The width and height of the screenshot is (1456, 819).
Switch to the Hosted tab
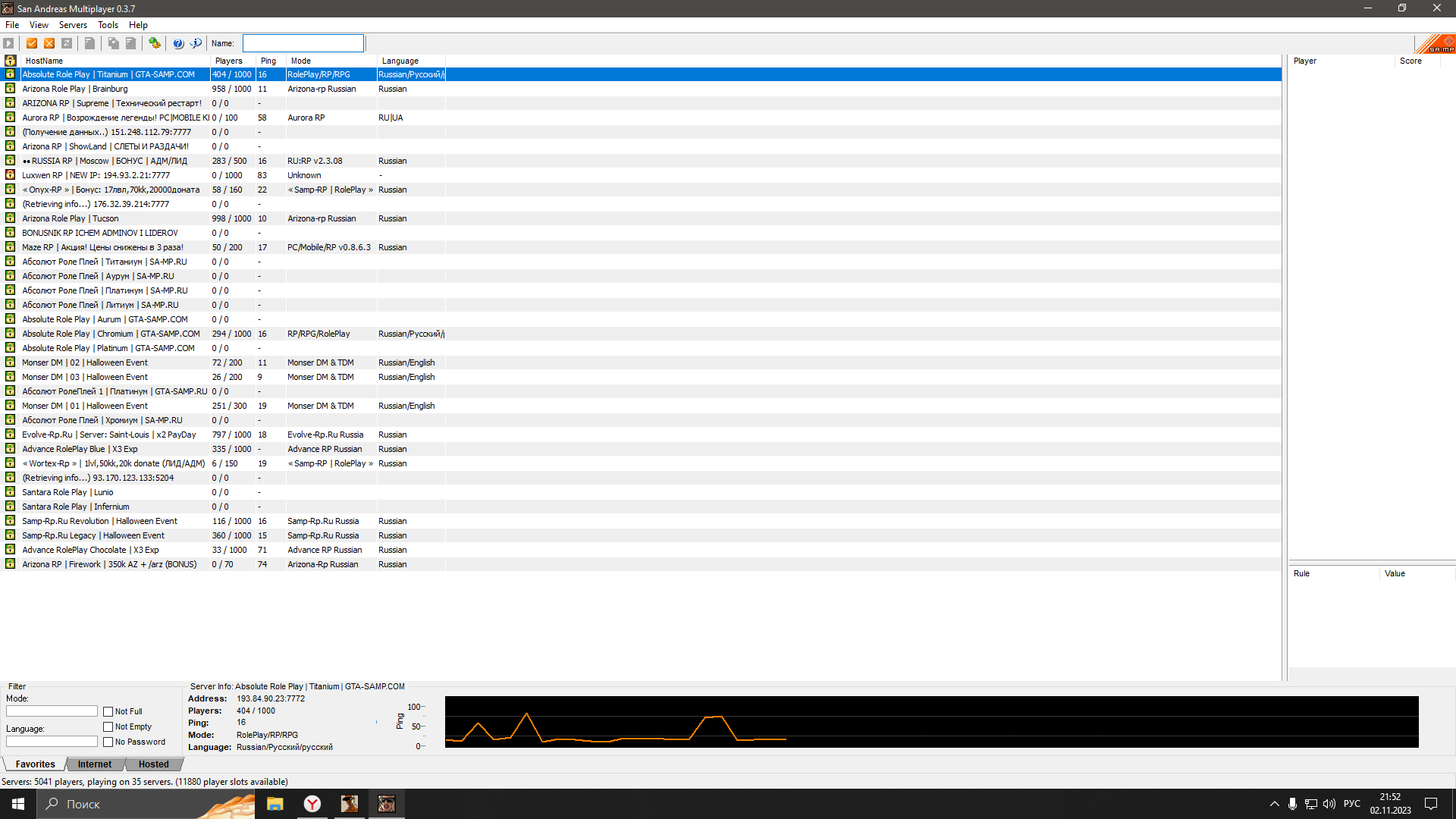(154, 764)
